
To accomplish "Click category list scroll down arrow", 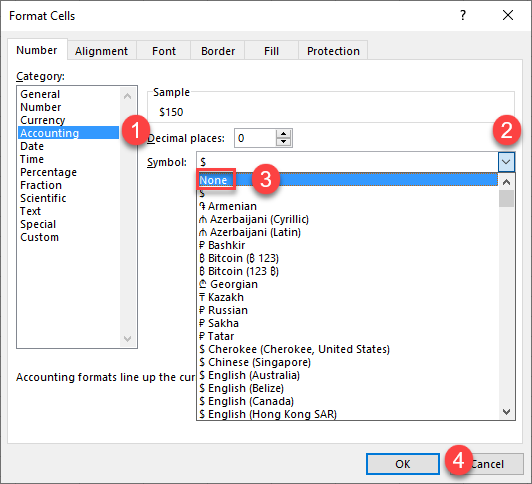I will point(128,338).
